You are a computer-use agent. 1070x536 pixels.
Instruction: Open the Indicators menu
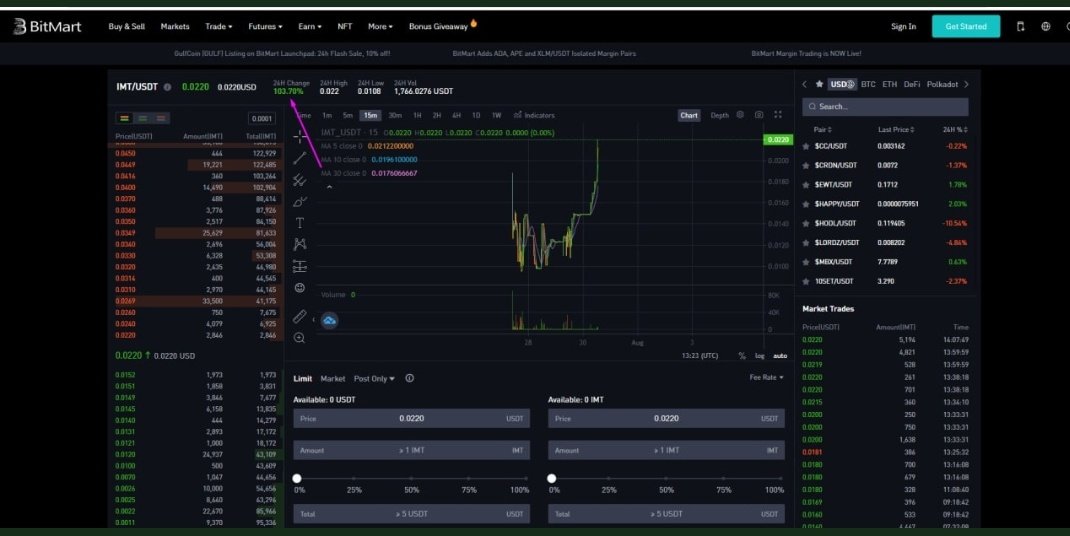(534, 115)
